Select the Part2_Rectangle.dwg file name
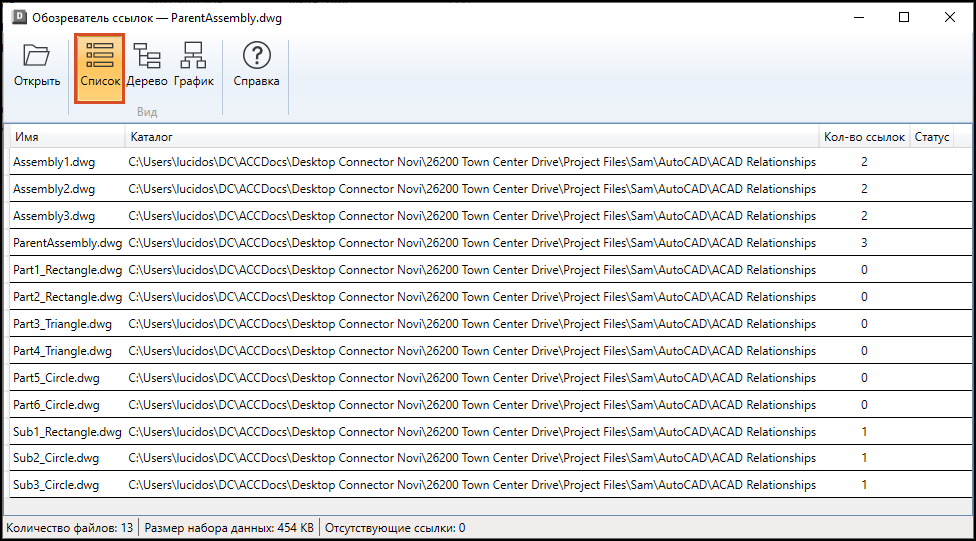976x541 pixels. (67, 297)
